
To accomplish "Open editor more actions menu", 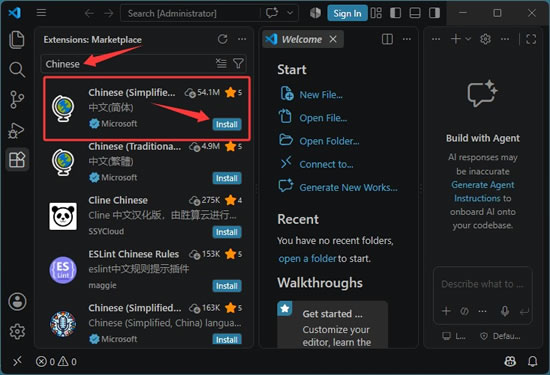I will coord(407,39).
